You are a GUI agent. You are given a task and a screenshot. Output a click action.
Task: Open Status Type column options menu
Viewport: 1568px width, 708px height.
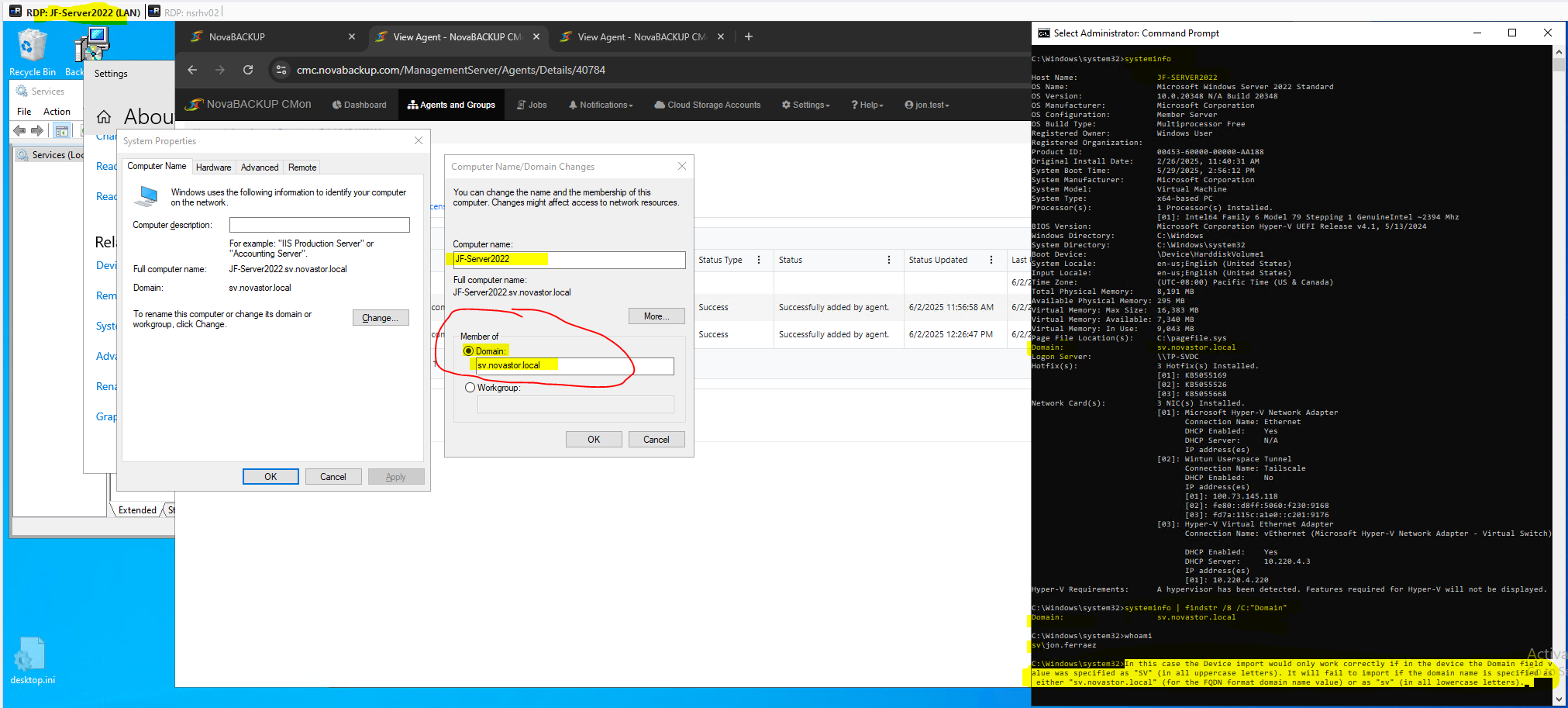759,260
